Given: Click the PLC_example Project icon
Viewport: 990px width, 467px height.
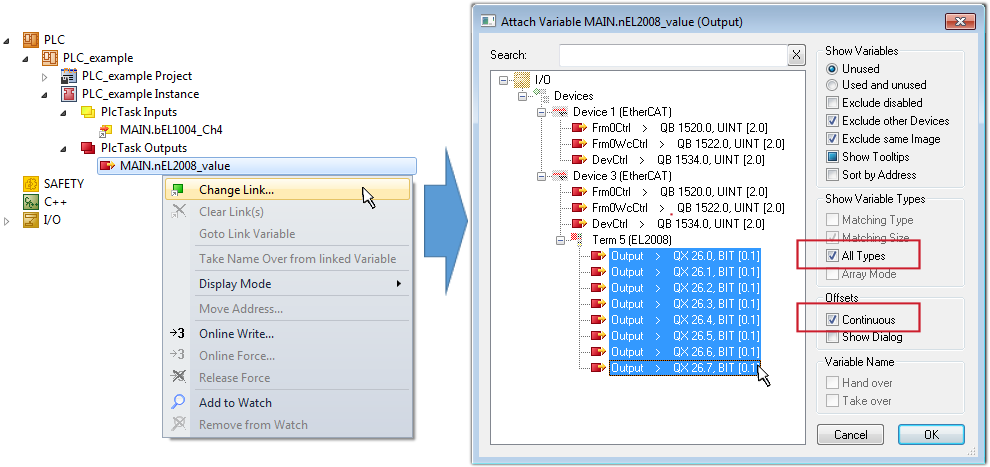Looking at the screenshot, I should pos(69,76).
